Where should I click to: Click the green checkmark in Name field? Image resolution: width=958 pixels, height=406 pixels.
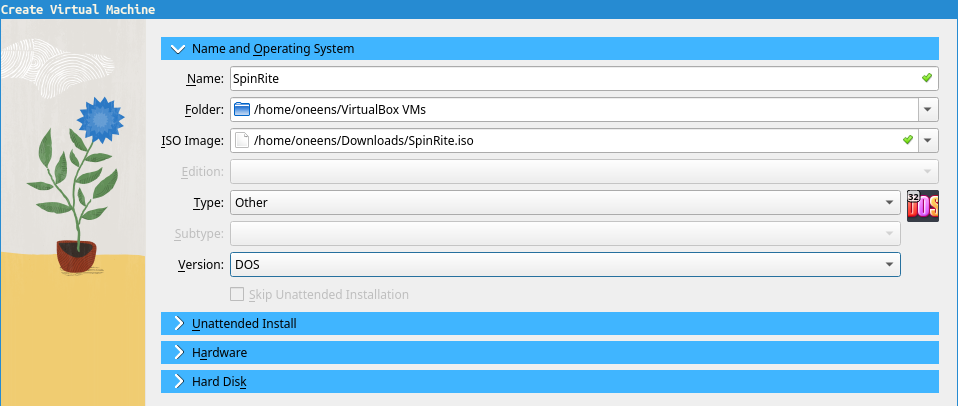(926, 78)
